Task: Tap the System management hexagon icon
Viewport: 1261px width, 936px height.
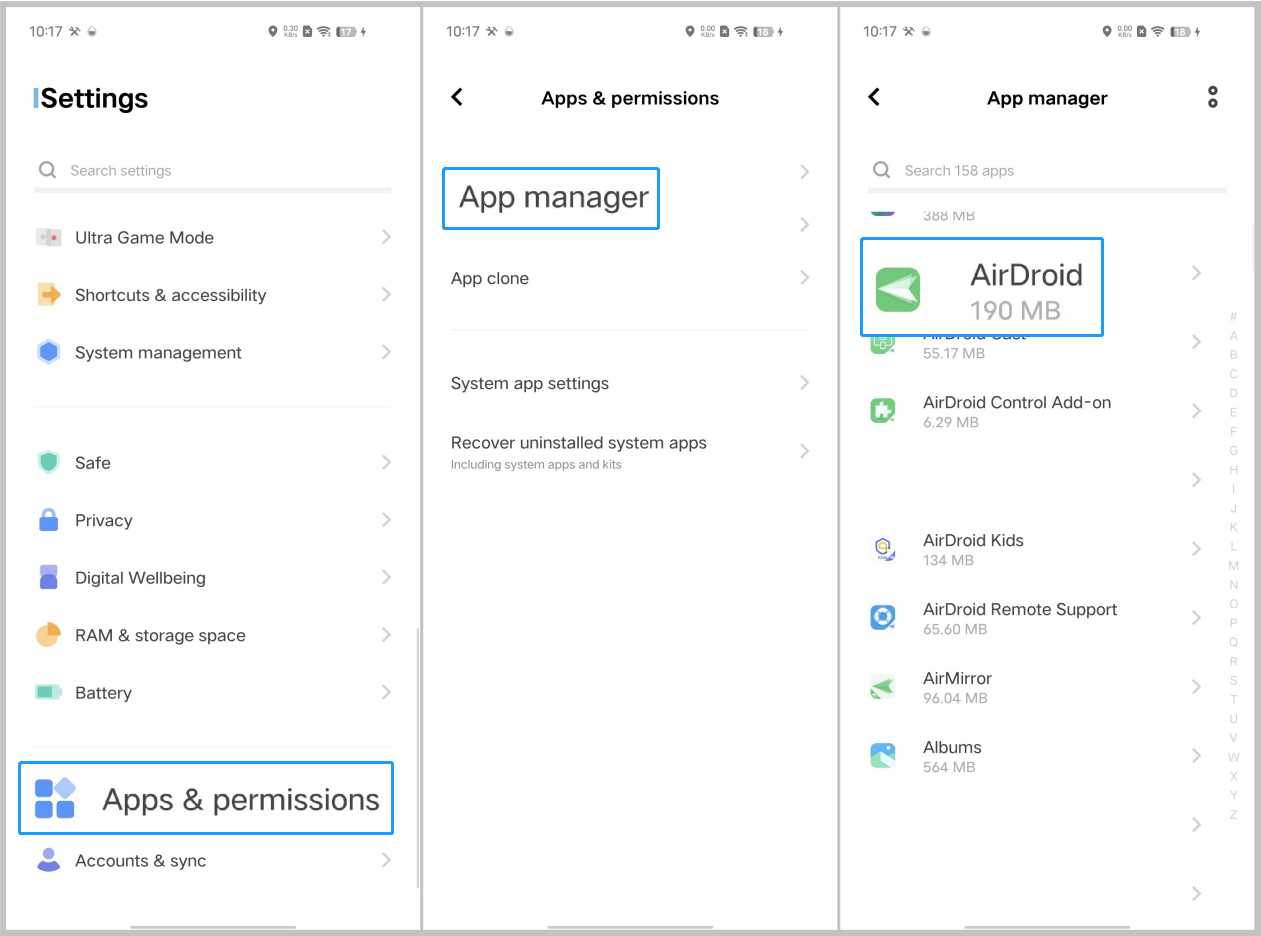Action: 48,352
